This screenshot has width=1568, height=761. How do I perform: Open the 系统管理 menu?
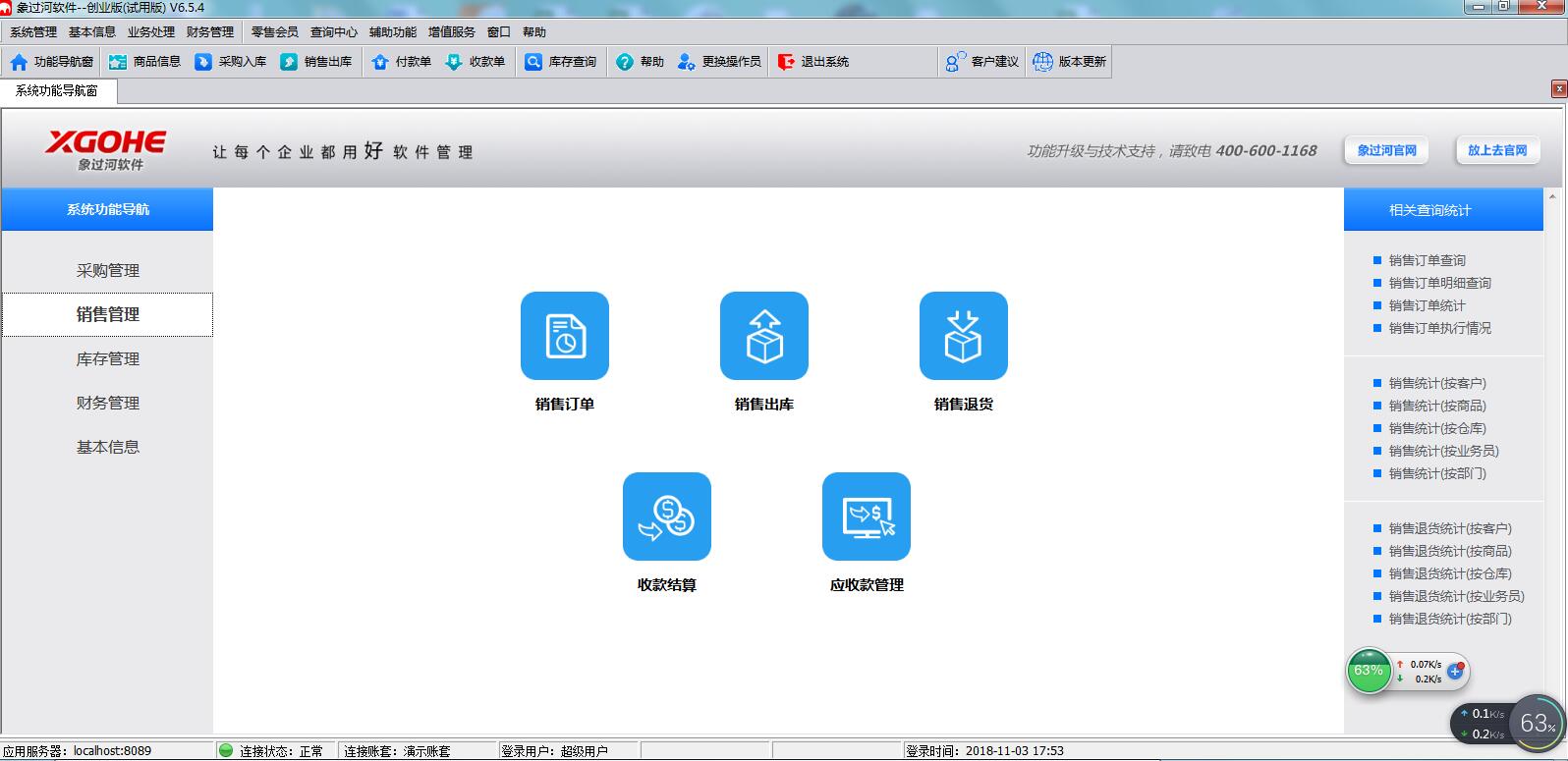(33, 32)
